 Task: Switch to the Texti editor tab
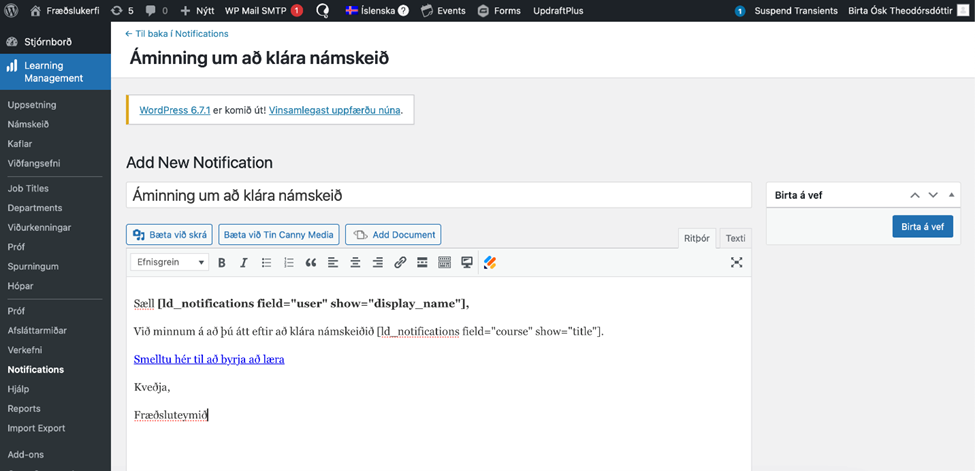point(735,238)
